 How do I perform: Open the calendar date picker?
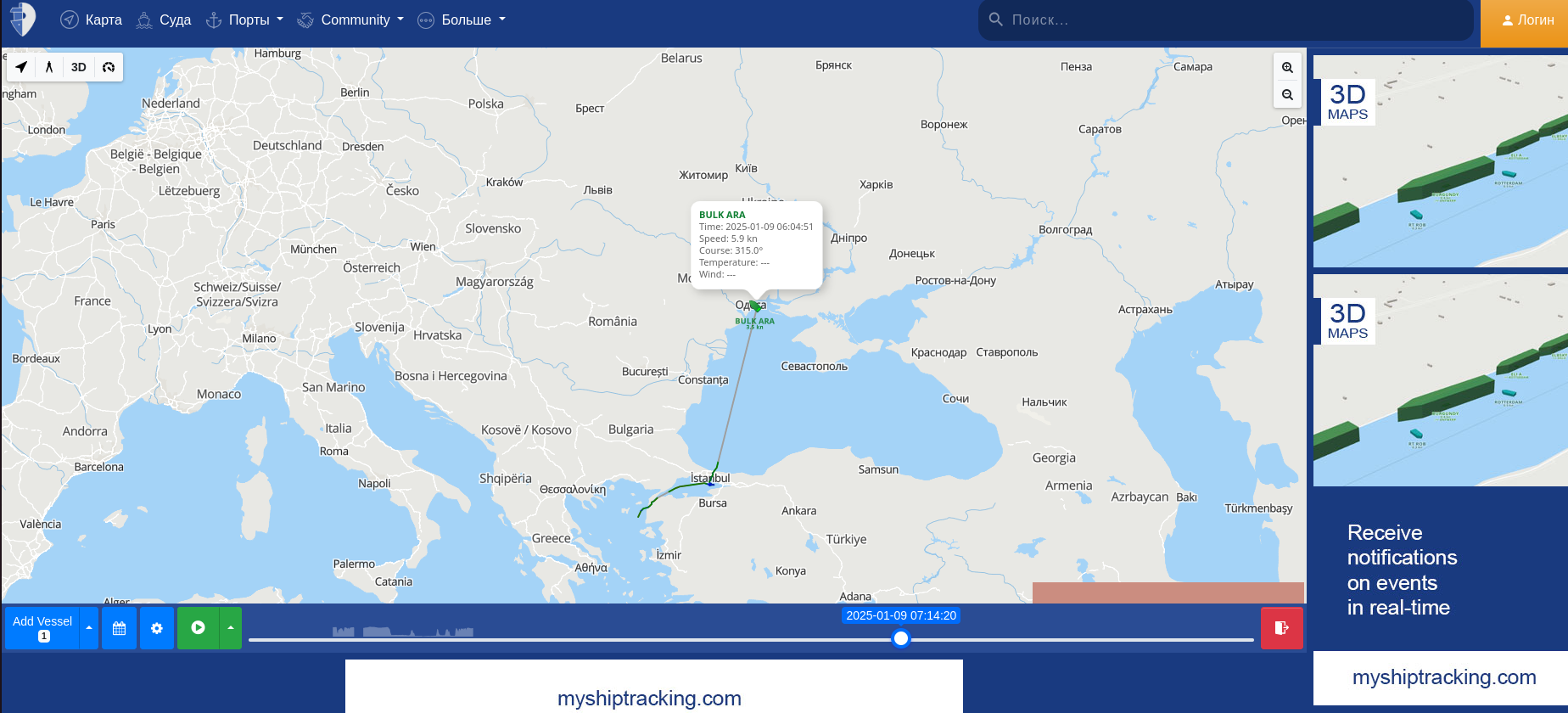(x=120, y=628)
